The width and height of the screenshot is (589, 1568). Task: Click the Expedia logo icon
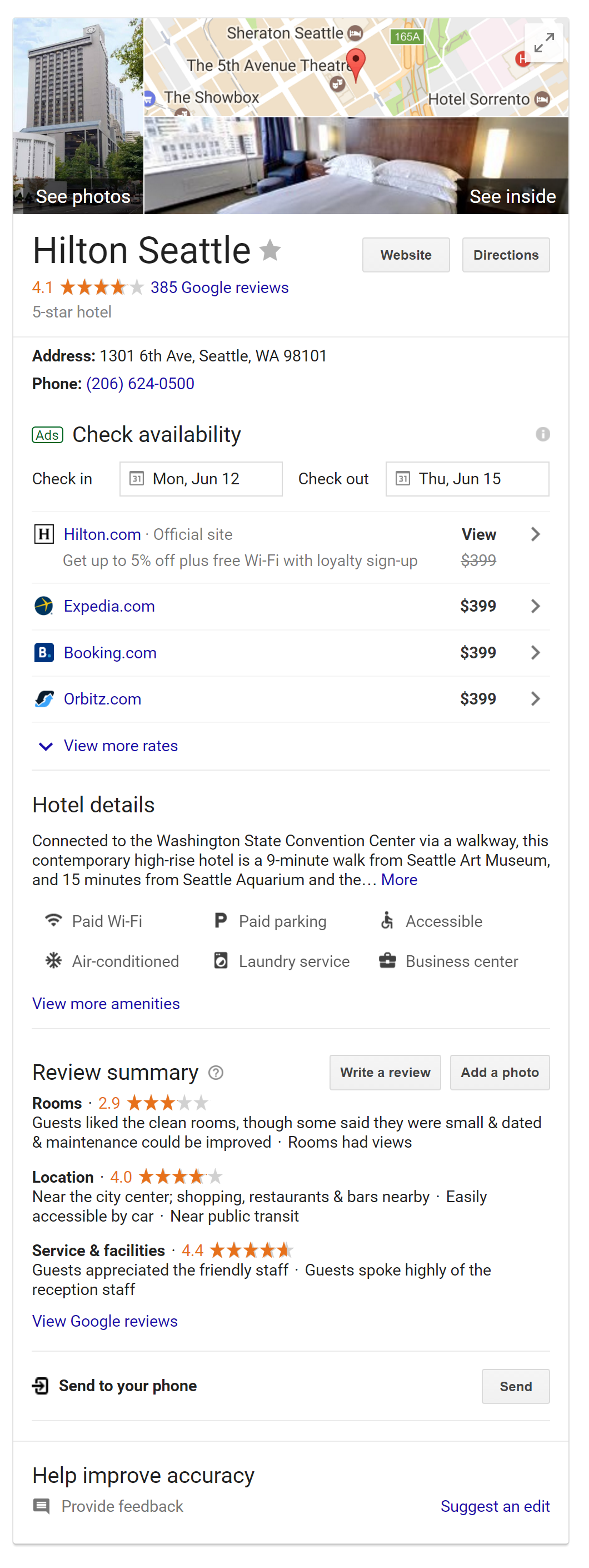[x=44, y=606]
